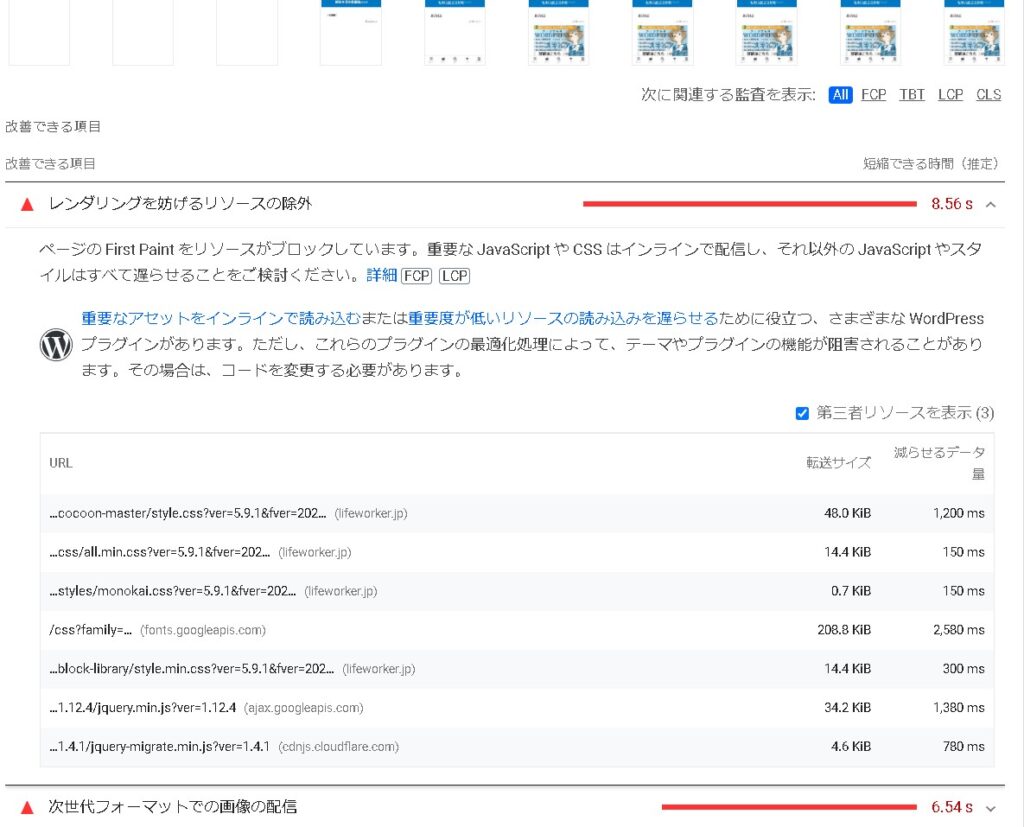Click the red warning triangle beside レンダリングを妨げるリソースの除外

point(27,204)
